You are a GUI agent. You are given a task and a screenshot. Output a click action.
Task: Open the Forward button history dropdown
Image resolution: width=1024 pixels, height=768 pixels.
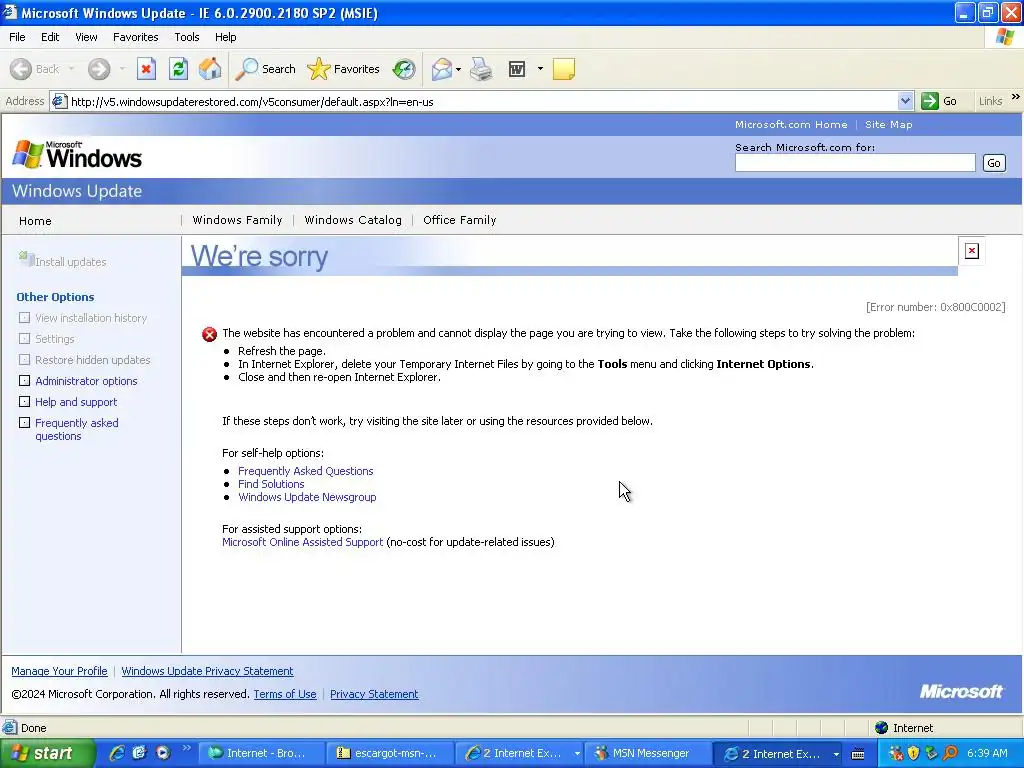(x=122, y=69)
